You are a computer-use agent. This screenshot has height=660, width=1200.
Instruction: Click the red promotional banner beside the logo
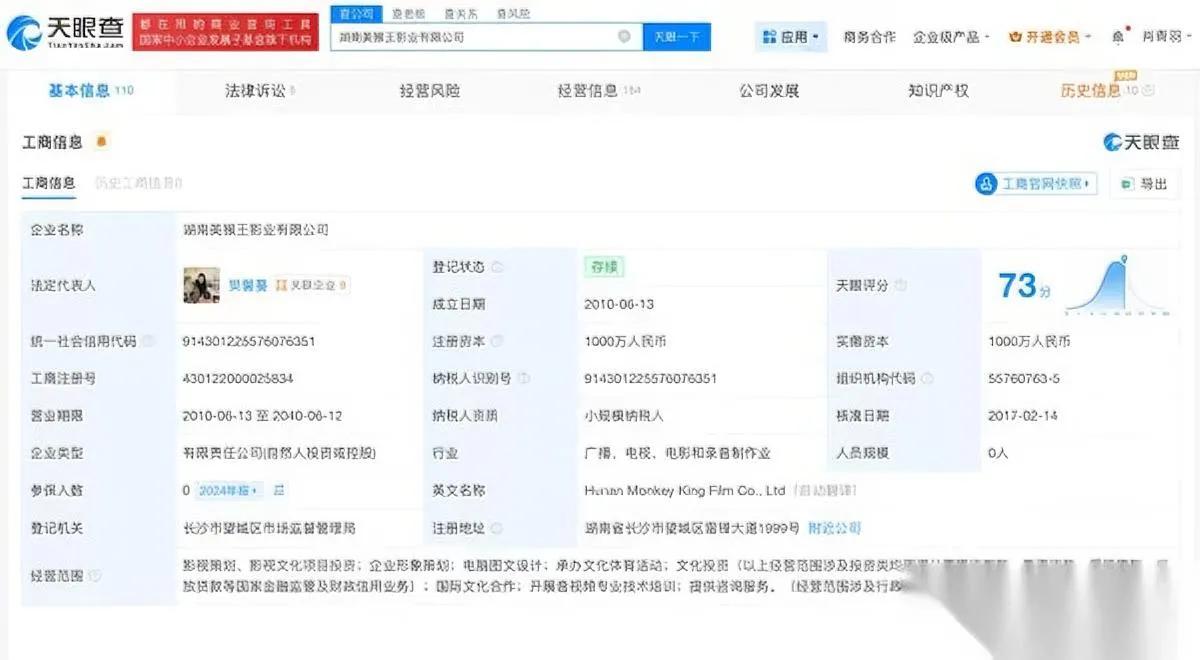(x=225, y=33)
